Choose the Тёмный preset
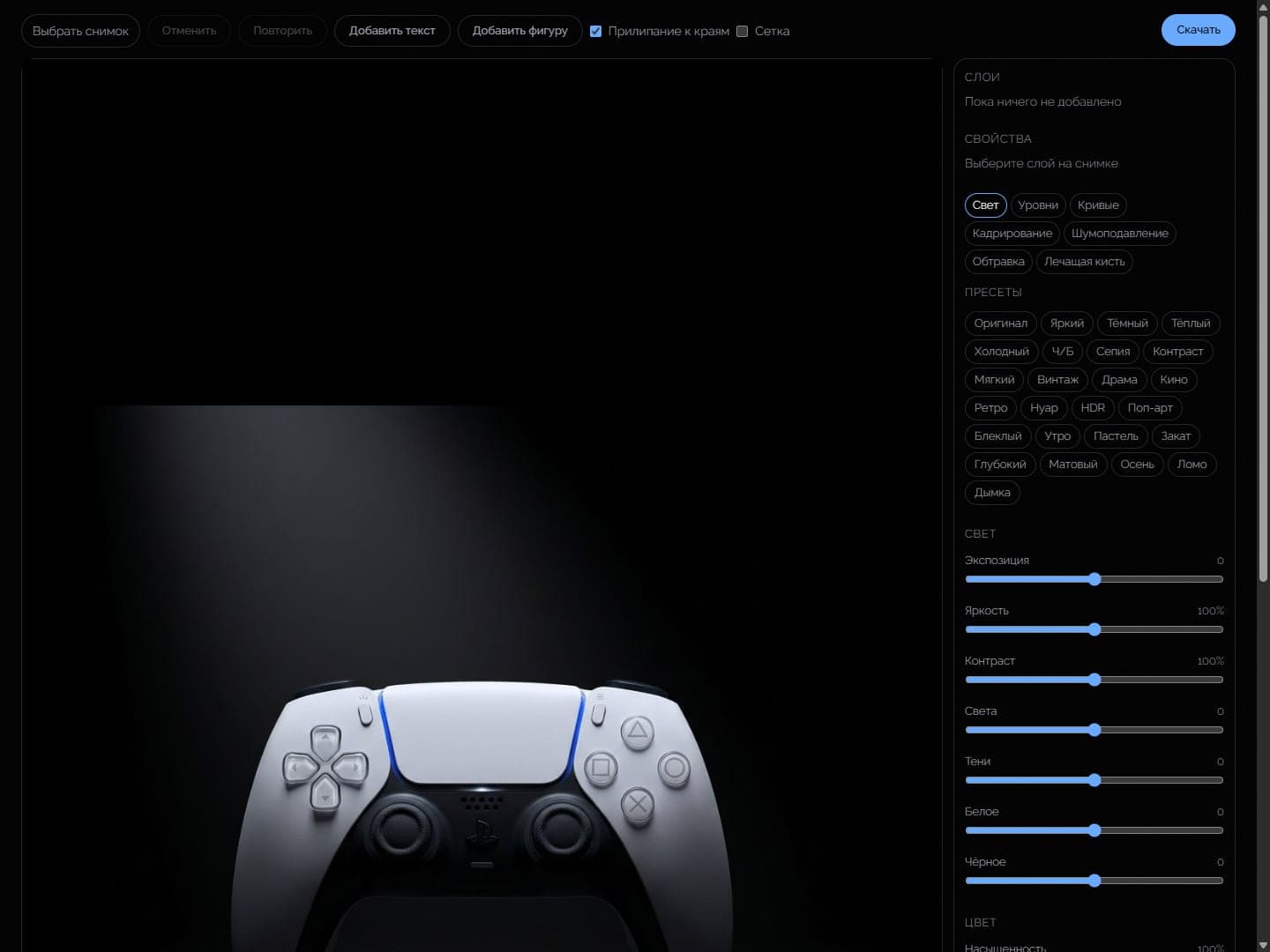This screenshot has height=952, width=1270. click(x=1127, y=324)
